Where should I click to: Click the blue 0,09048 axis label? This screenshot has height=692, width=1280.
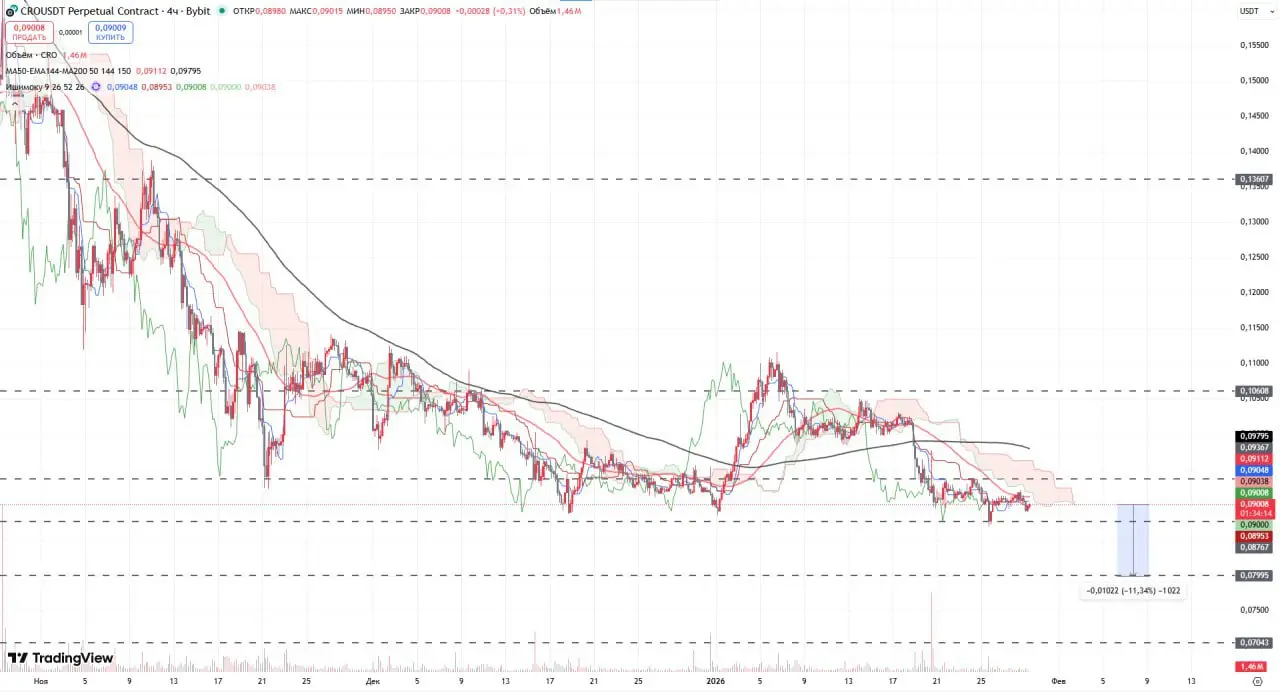pyautogui.click(x=1254, y=470)
